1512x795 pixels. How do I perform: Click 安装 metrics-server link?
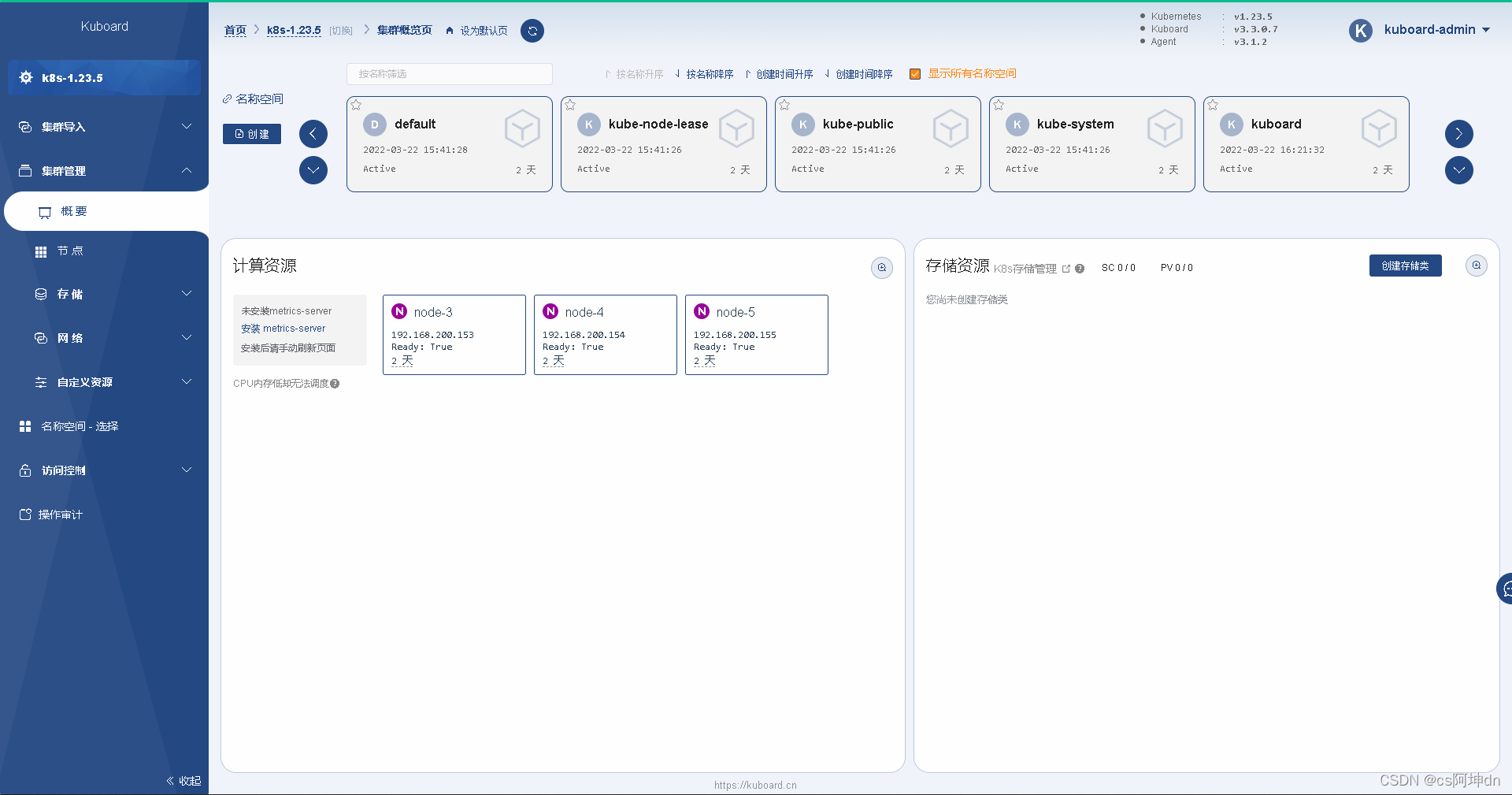283,329
